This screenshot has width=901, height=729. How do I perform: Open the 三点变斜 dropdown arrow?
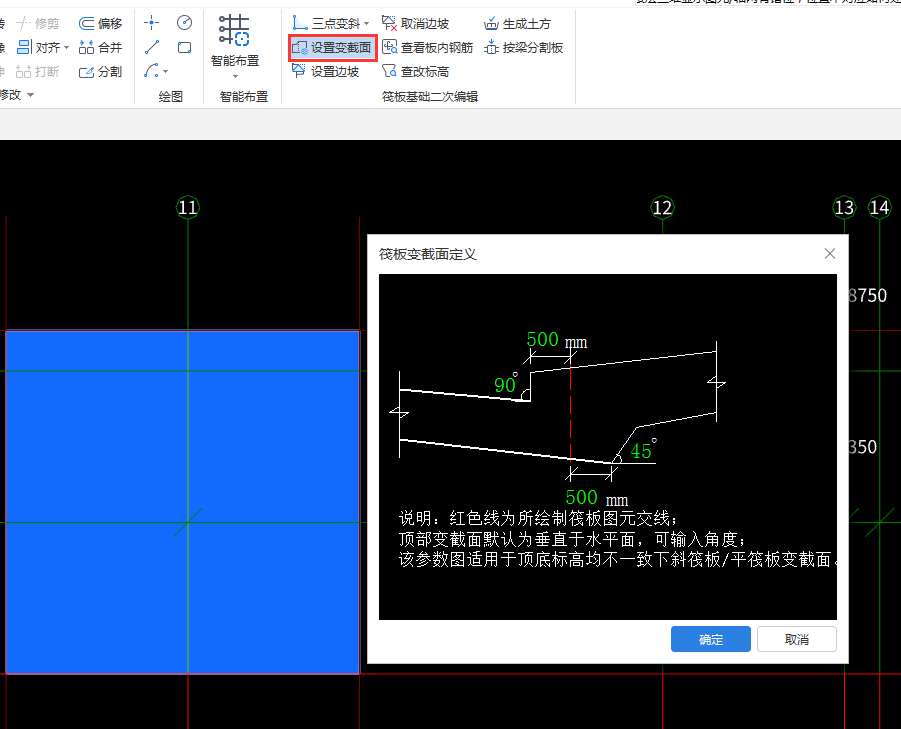click(367, 24)
